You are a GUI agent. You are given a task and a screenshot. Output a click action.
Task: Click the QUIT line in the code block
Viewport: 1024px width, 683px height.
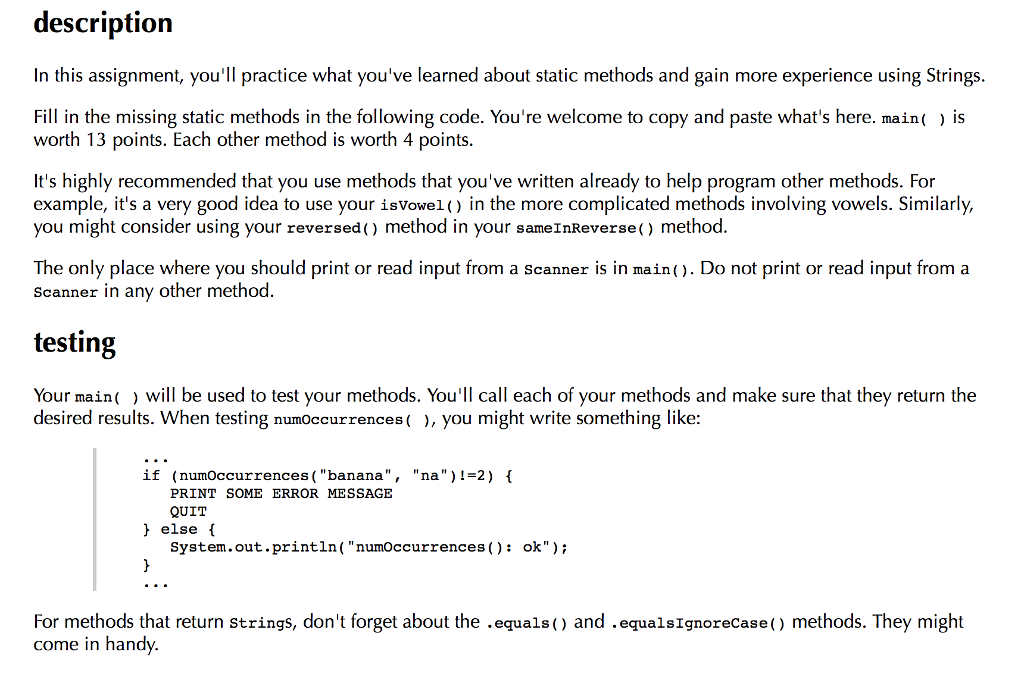(189, 512)
